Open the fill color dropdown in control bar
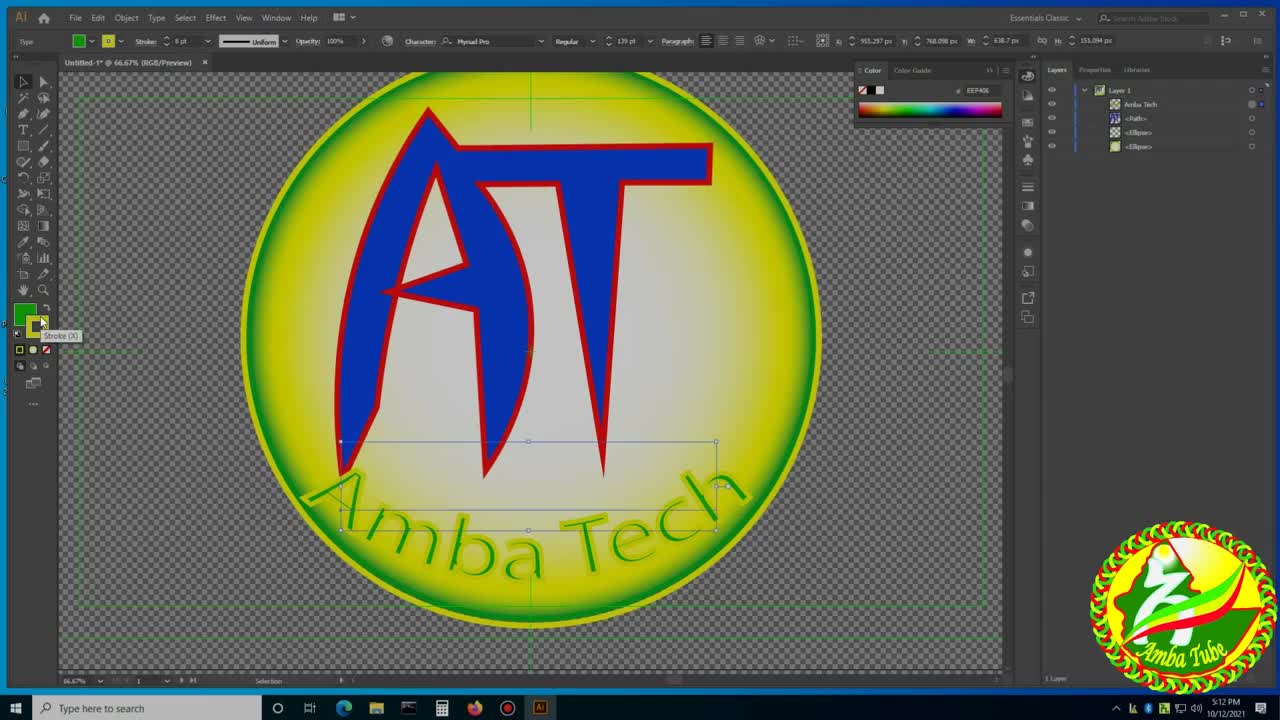The height and width of the screenshot is (720, 1280). pyautogui.click(x=92, y=41)
